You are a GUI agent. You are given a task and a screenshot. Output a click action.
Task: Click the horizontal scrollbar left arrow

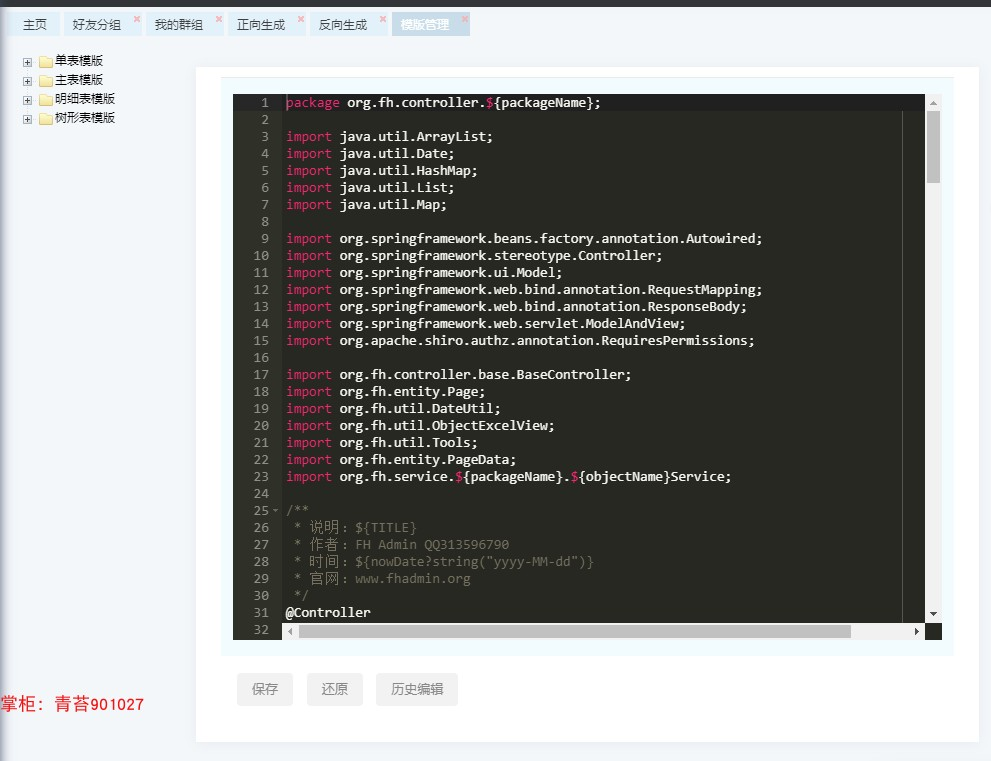coord(290,631)
